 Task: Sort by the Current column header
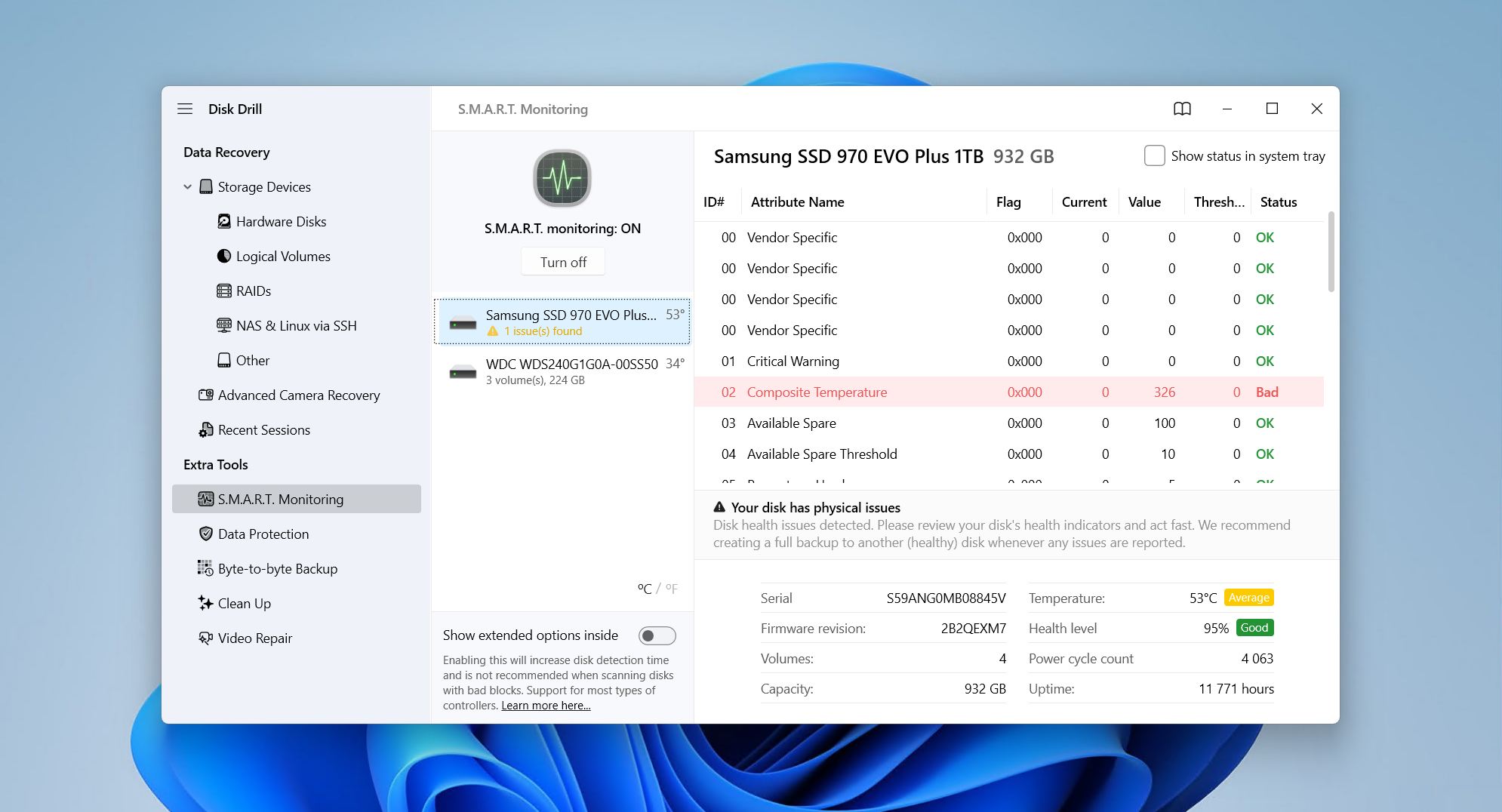coord(1084,201)
